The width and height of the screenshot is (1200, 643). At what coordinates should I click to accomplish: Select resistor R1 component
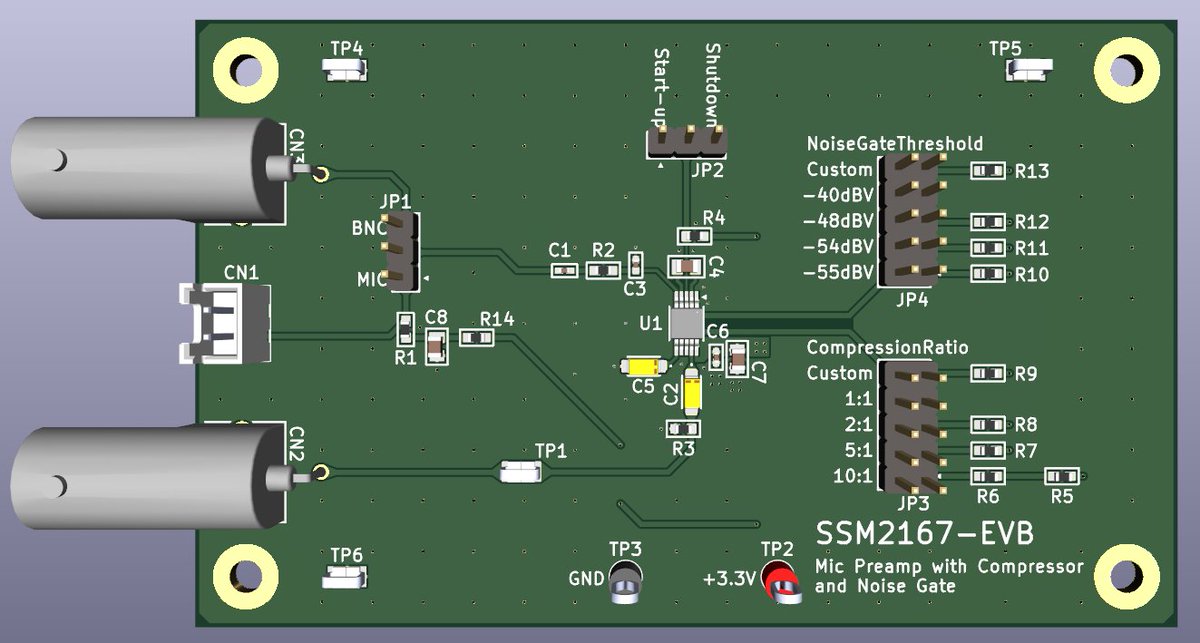(x=405, y=329)
